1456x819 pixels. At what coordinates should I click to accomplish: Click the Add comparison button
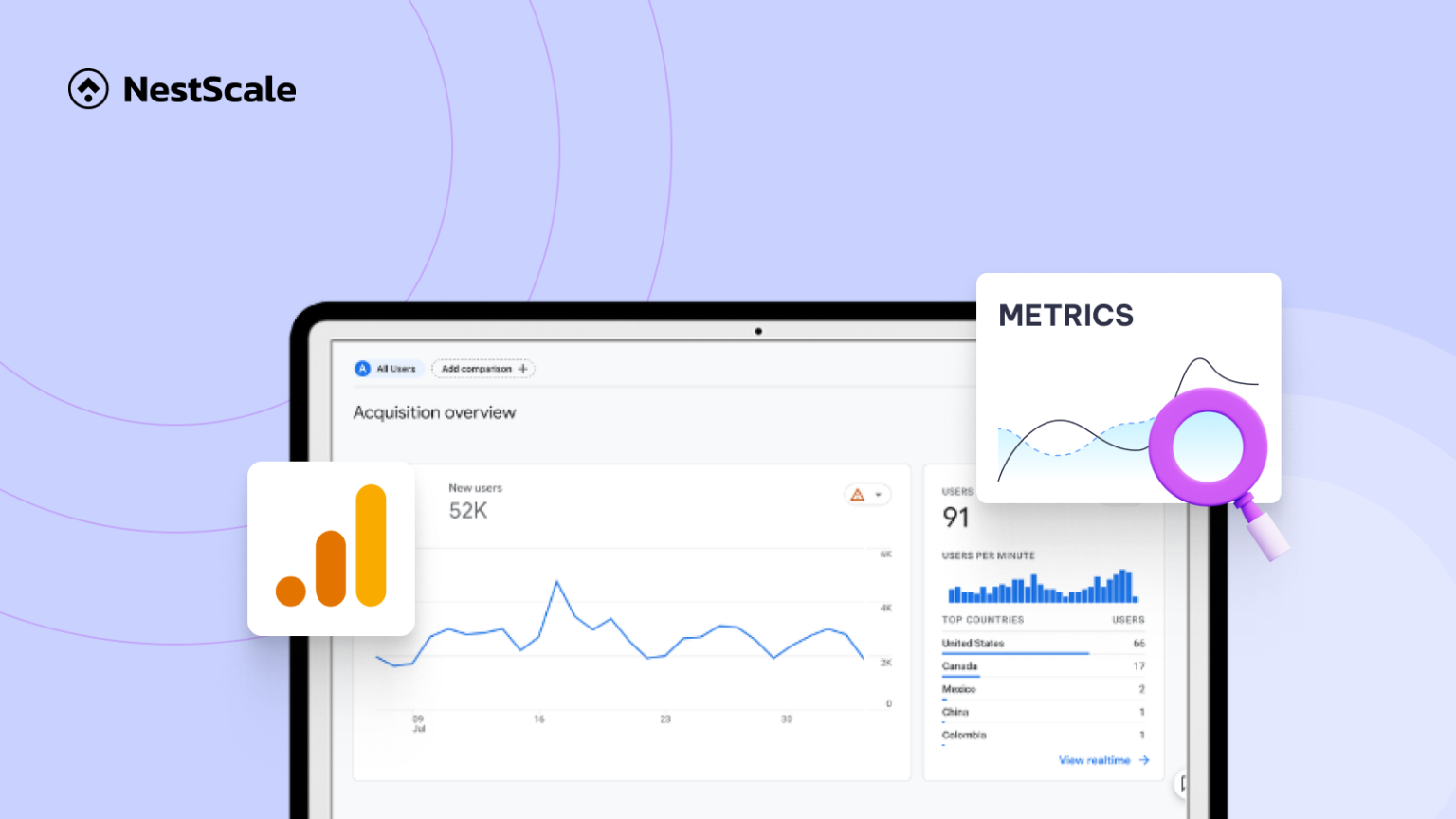483,369
